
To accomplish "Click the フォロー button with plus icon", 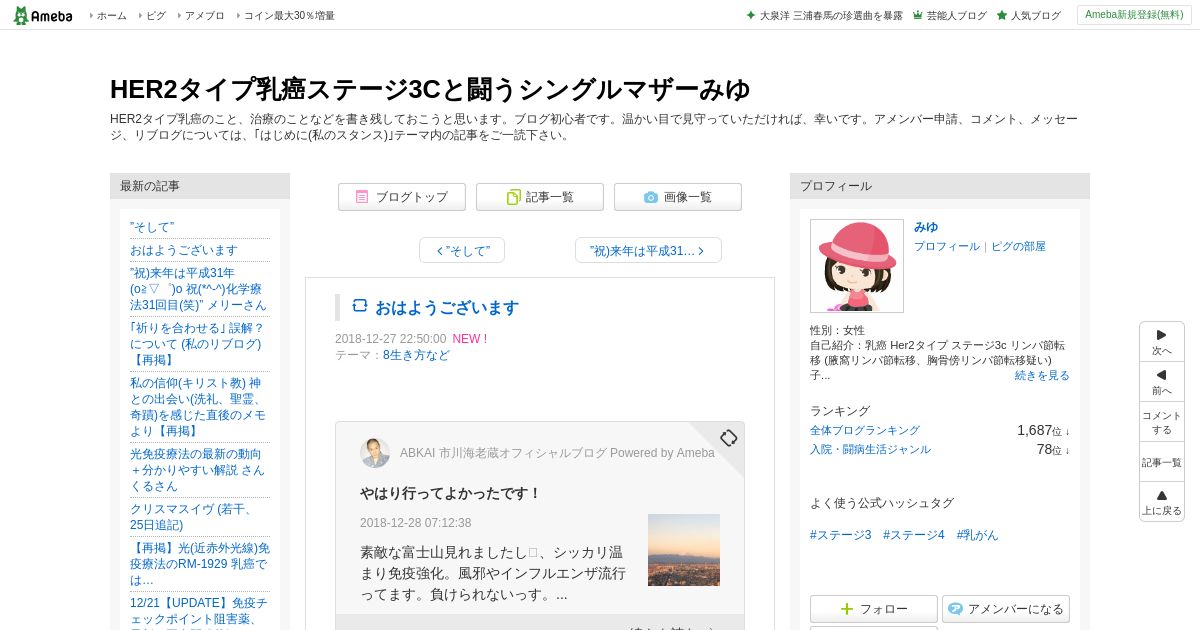I will click(x=874, y=609).
